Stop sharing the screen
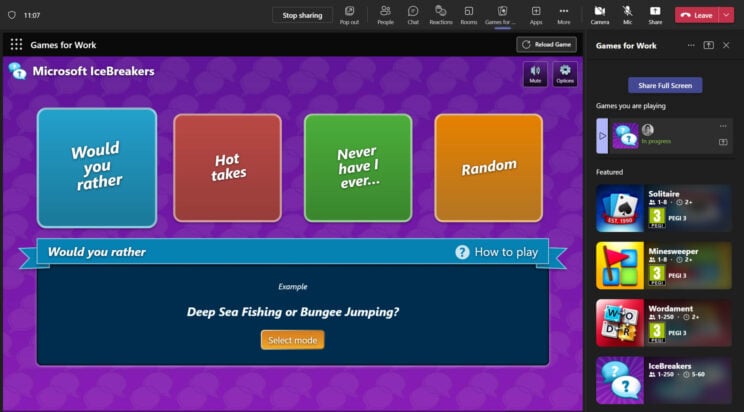Viewport: 744px width, 412px height. [x=302, y=15]
